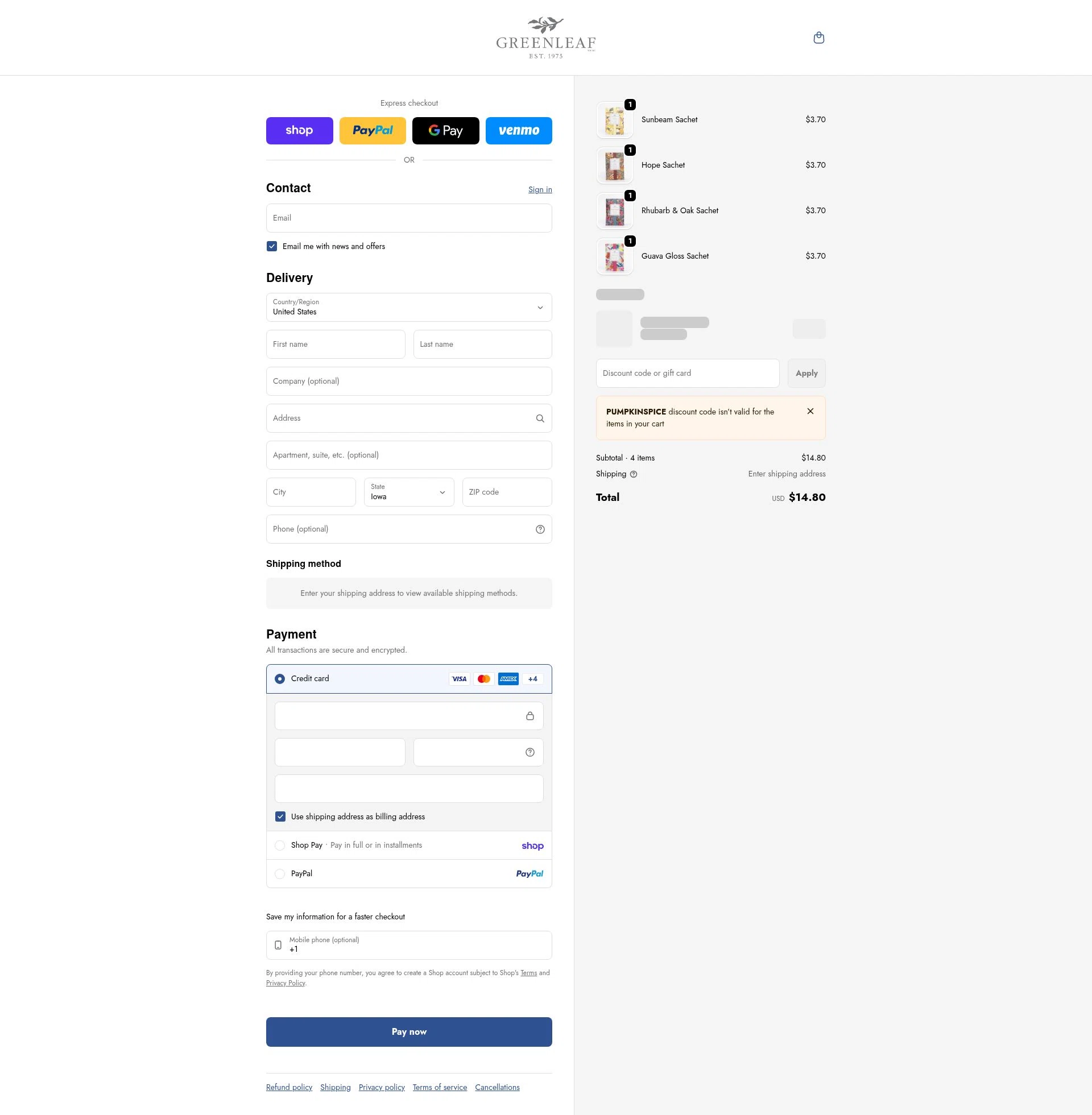Click the phone field help icon

pyautogui.click(x=539, y=529)
